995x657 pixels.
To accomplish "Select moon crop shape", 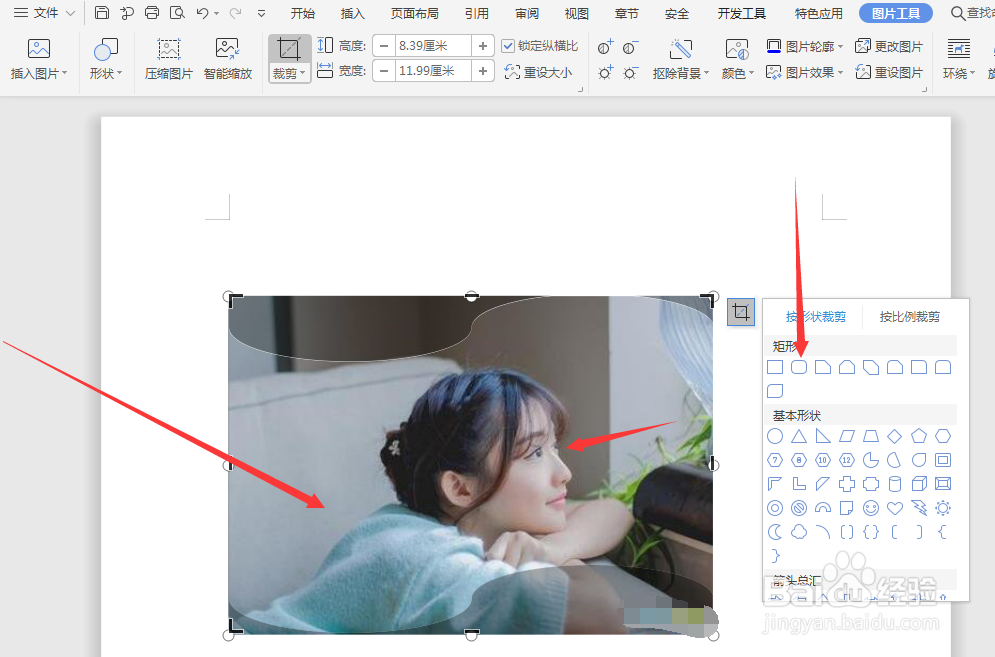I will [x=775, y=532].
